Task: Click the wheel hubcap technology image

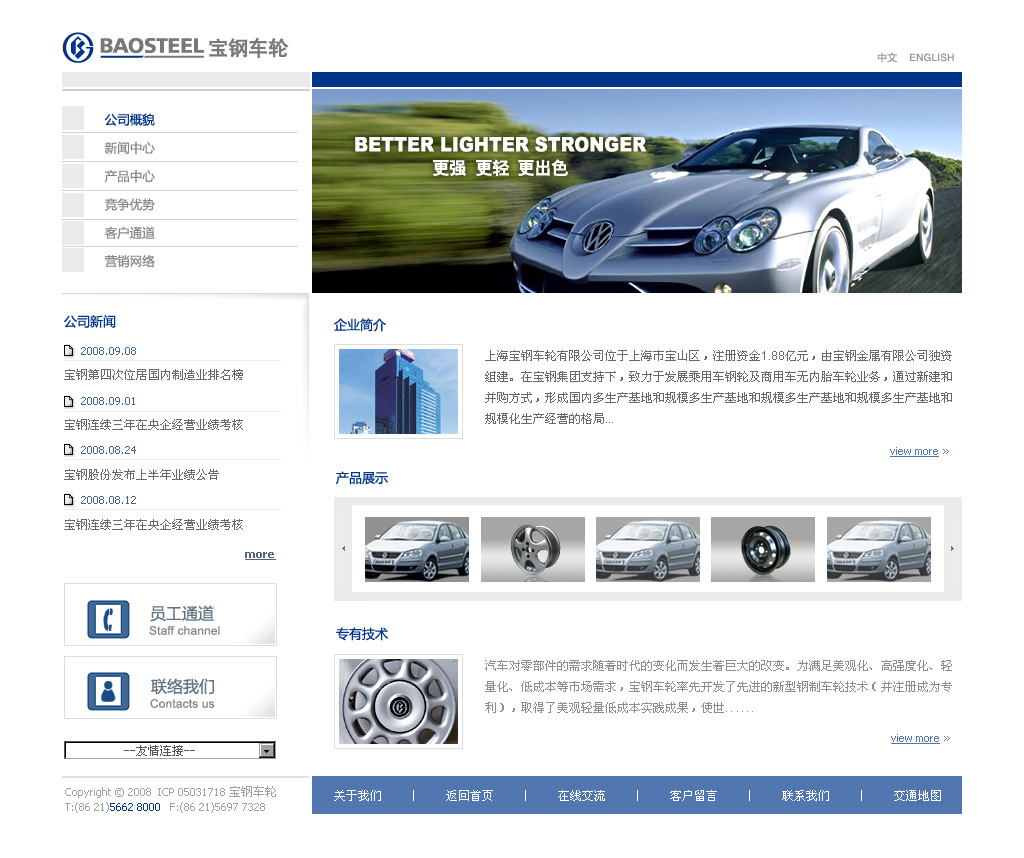Action: tap(398, 701)
